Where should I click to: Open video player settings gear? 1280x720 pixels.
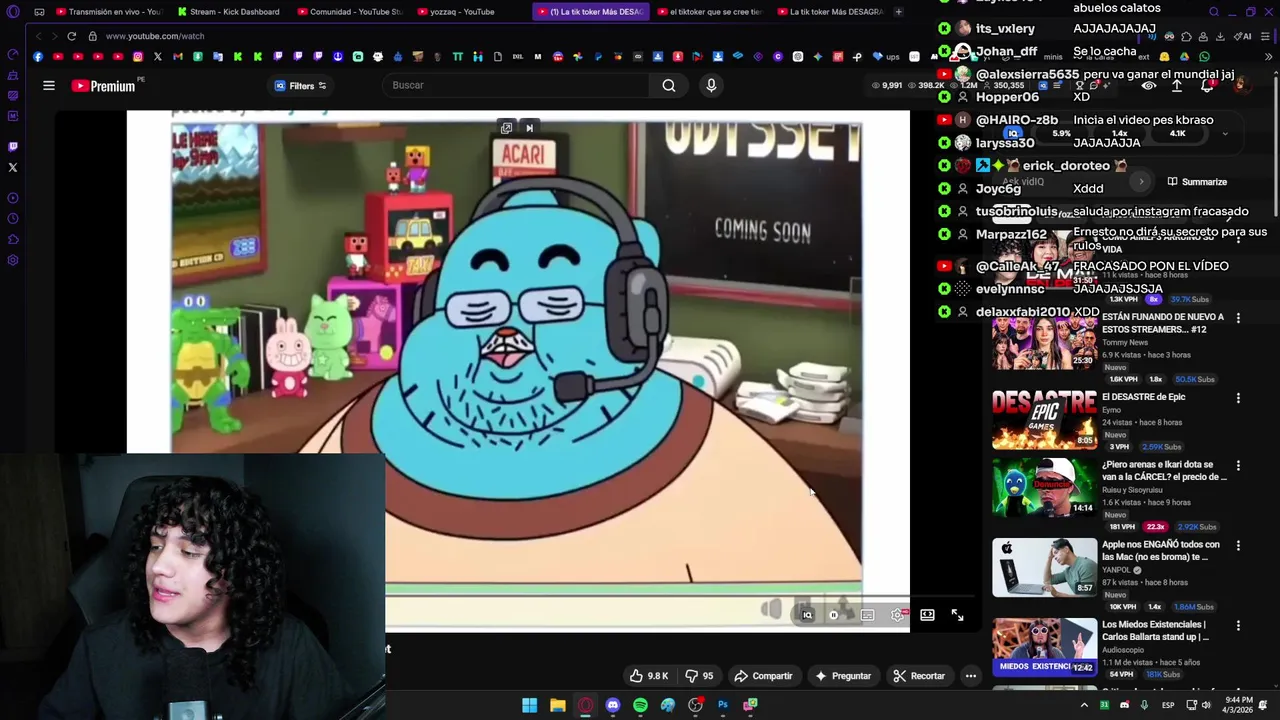pyautogui.click(x=898, y=615)
